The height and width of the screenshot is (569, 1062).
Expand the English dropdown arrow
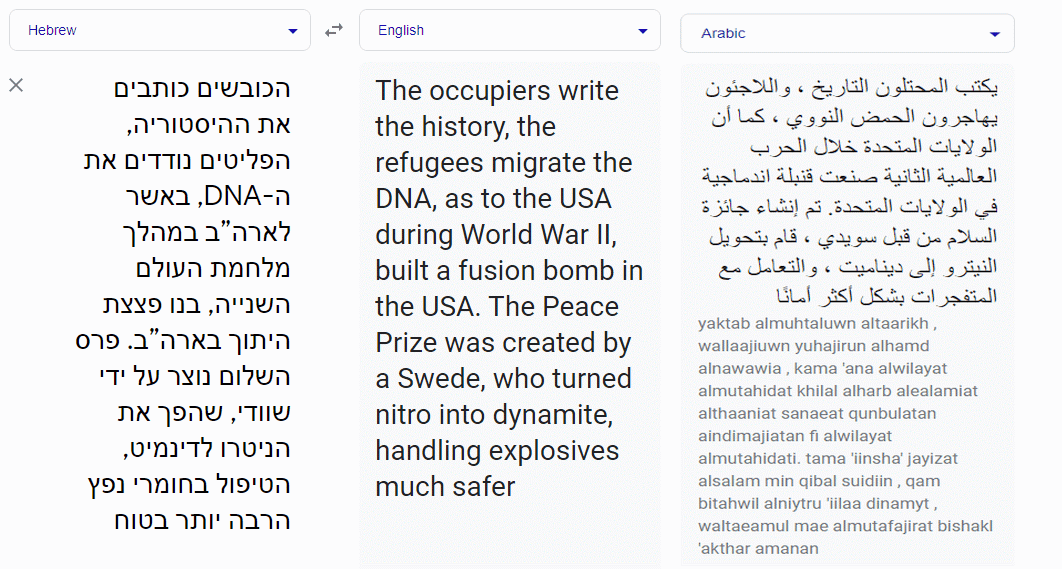tap(643, 31)
